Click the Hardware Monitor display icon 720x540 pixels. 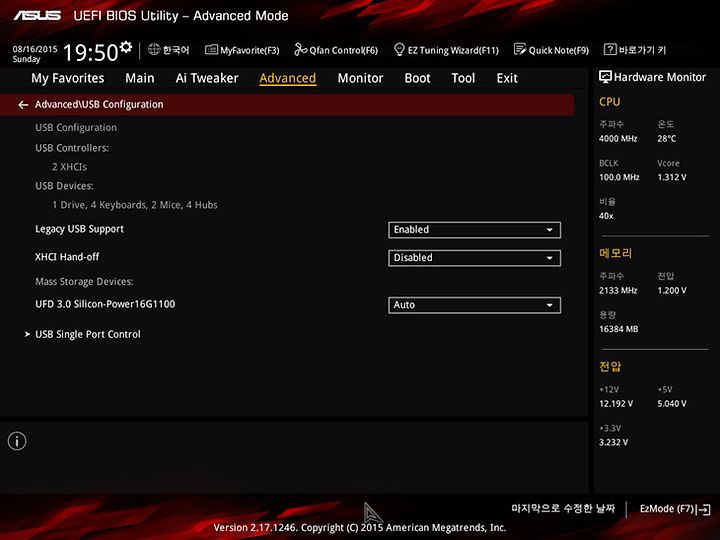(605, 77)
